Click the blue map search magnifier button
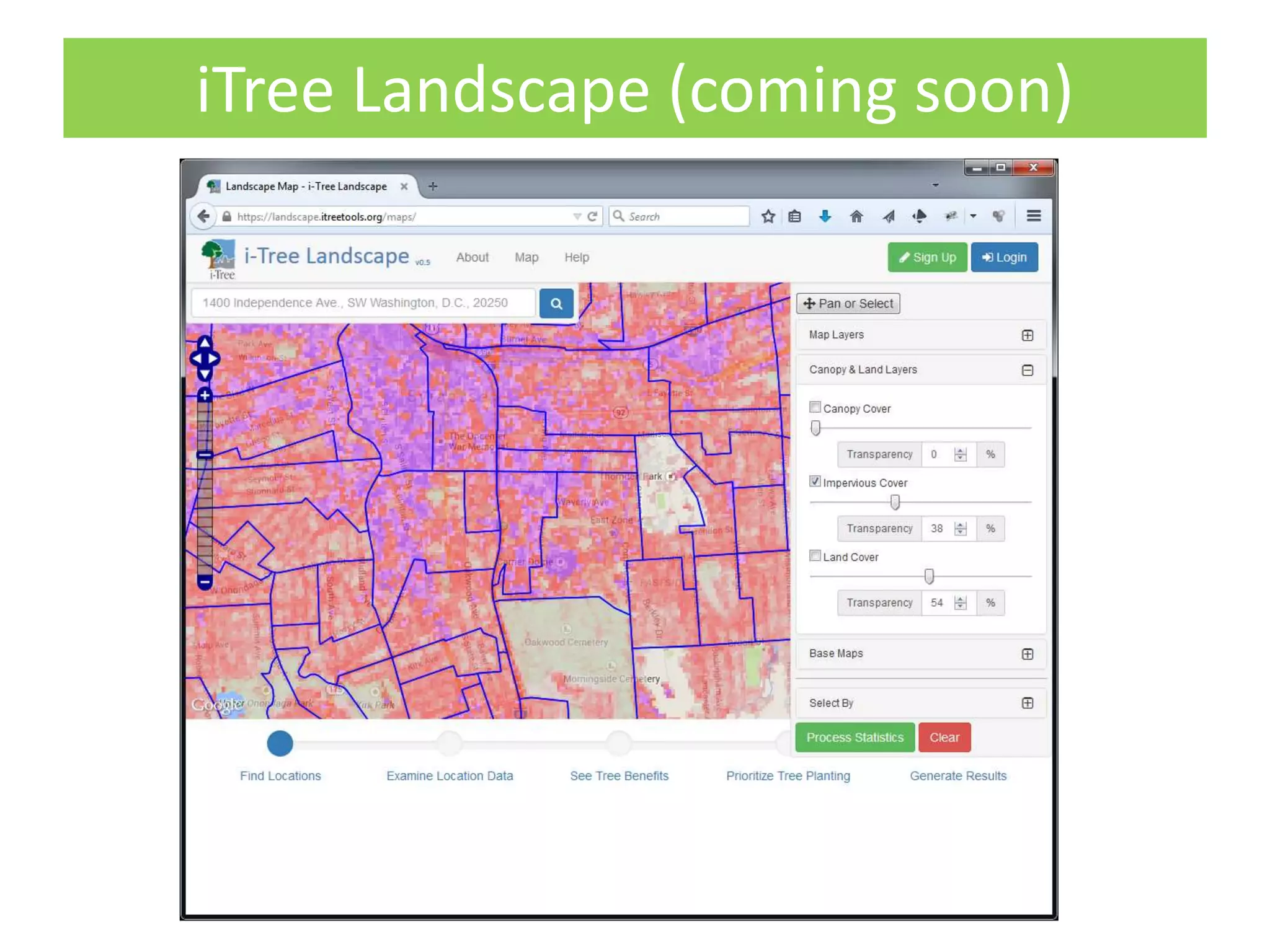 (x=556, y=303)
